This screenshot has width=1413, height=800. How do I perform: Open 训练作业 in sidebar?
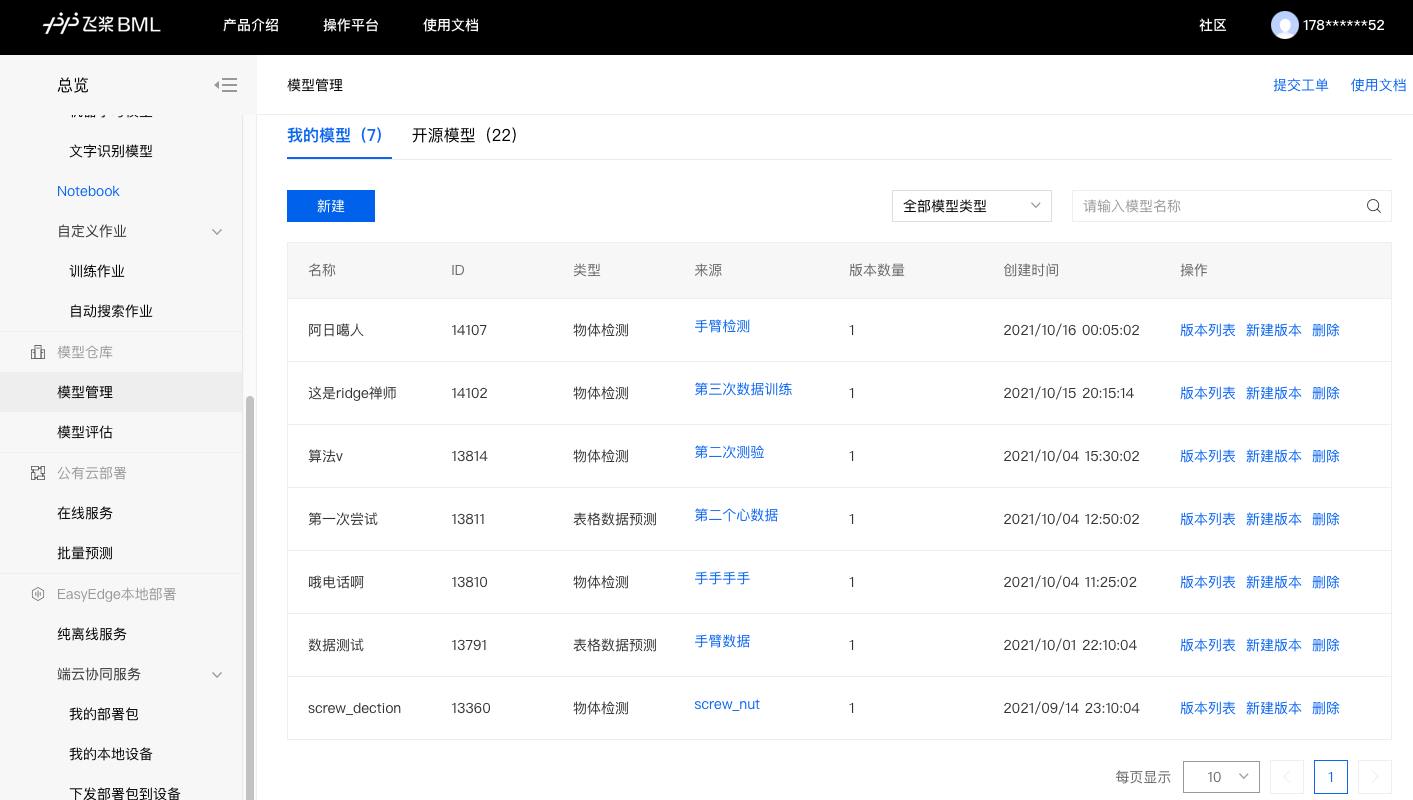point(97,271)
